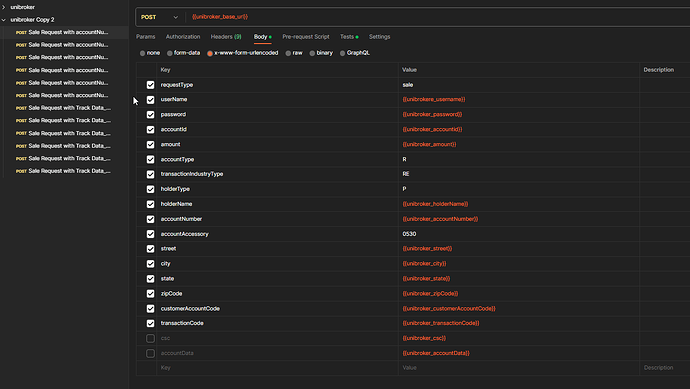This screenshot has height=389, width=690.
Task: Uncheck the holderType parameter
Action: click(x=150, y=189)
